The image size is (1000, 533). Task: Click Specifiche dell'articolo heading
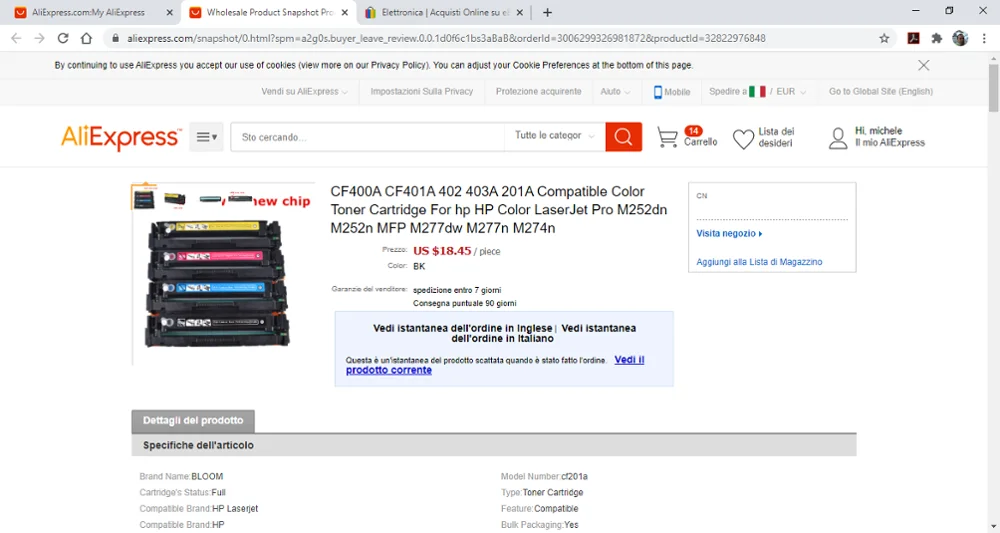pos(198,445)
